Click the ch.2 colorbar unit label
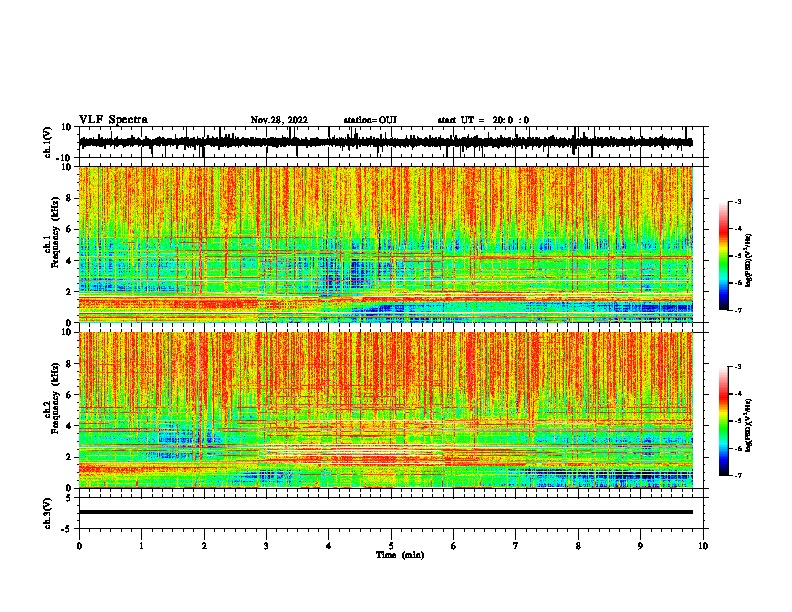792x612 pixels. click(x=749, y=425)
